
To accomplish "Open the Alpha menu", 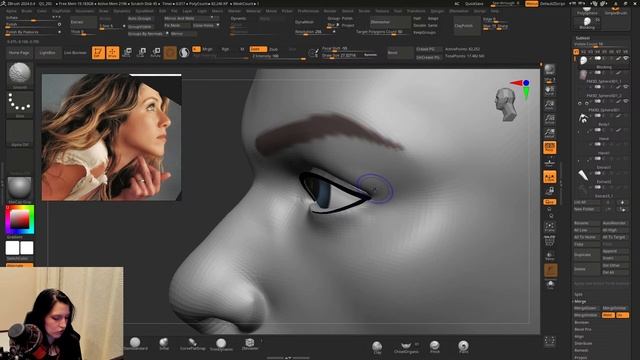I will tap(11, 11).
